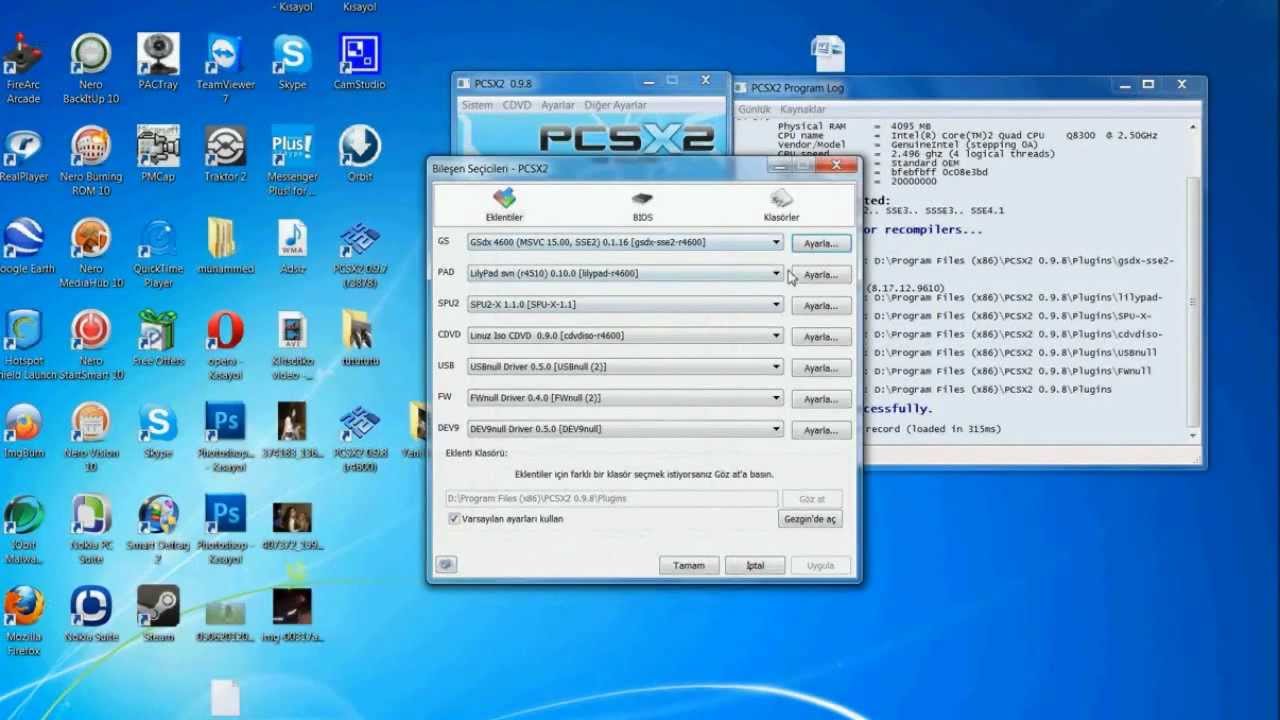Open Günlük menu in Program Log

coord(754,108)
